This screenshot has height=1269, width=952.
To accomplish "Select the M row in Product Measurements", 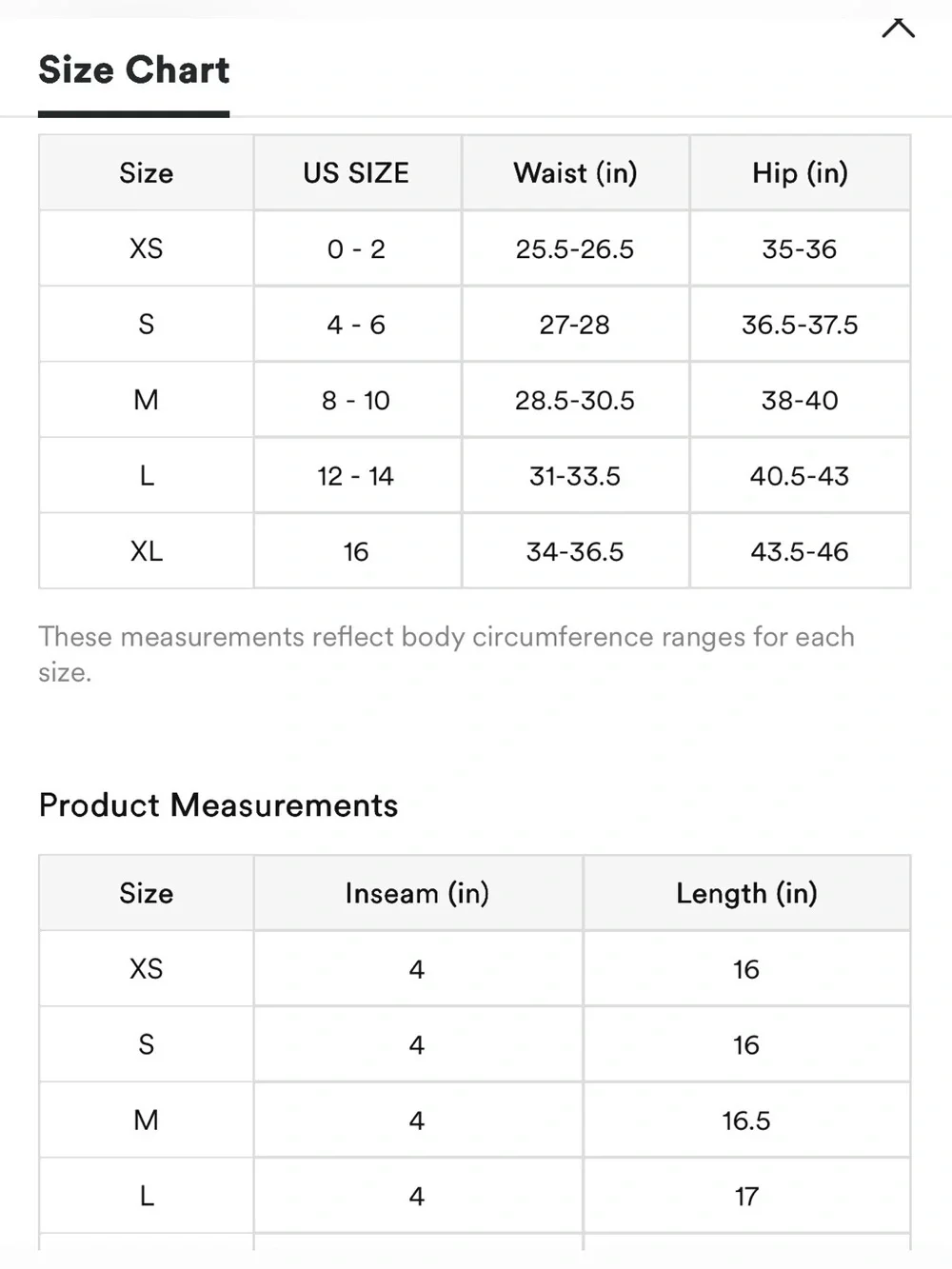I will coord(474,1120).
